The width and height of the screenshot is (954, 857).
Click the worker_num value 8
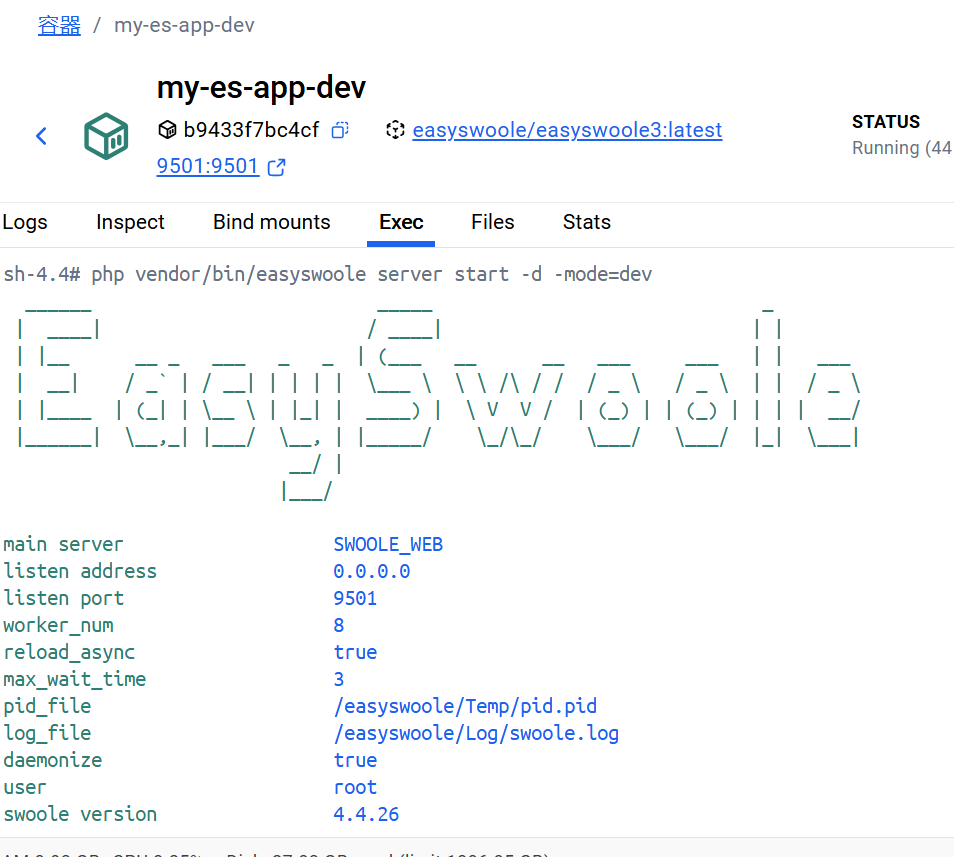(x=338, y=625)
